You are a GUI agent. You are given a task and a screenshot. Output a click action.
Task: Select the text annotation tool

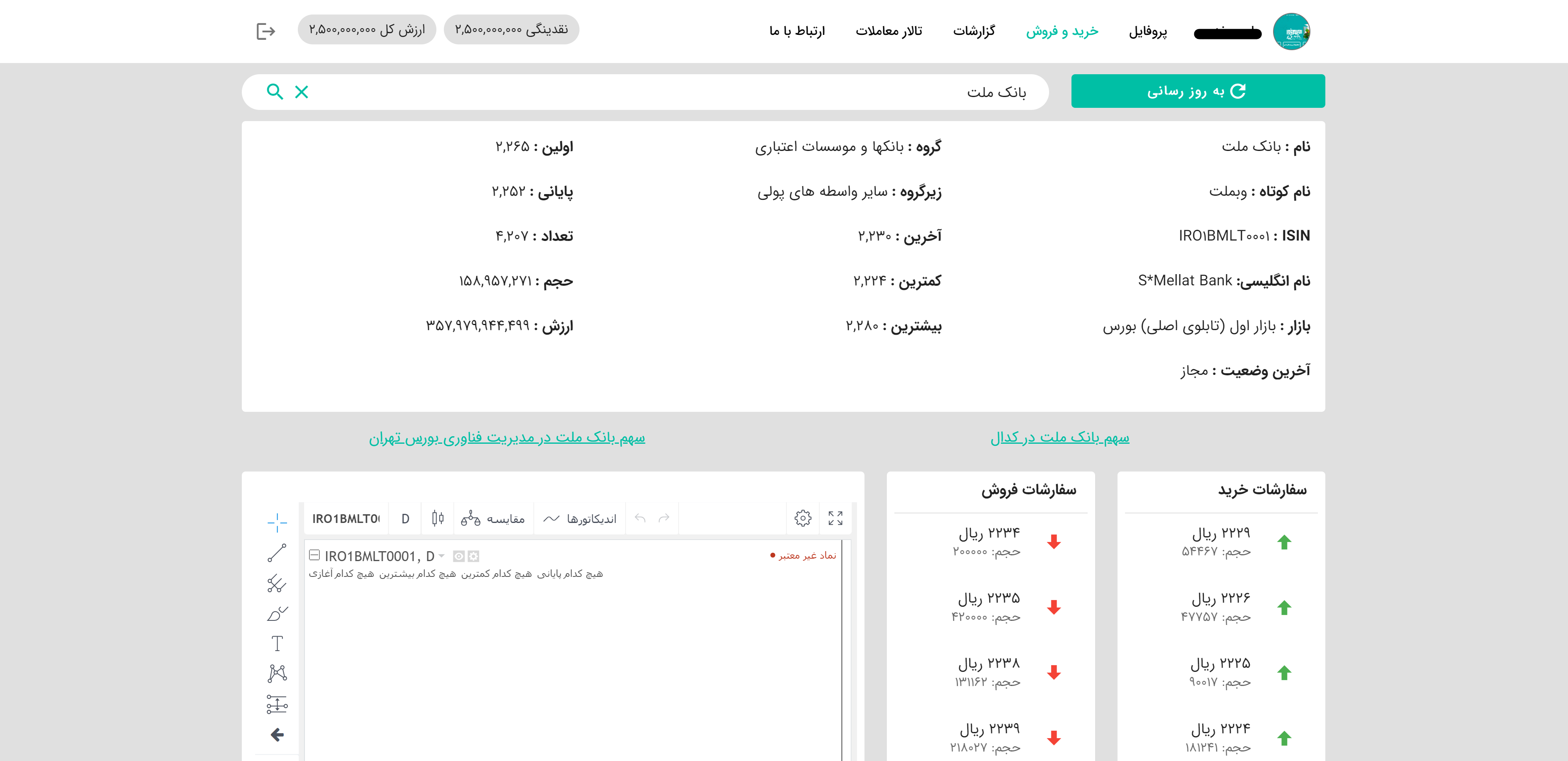[x=277, y=644]
